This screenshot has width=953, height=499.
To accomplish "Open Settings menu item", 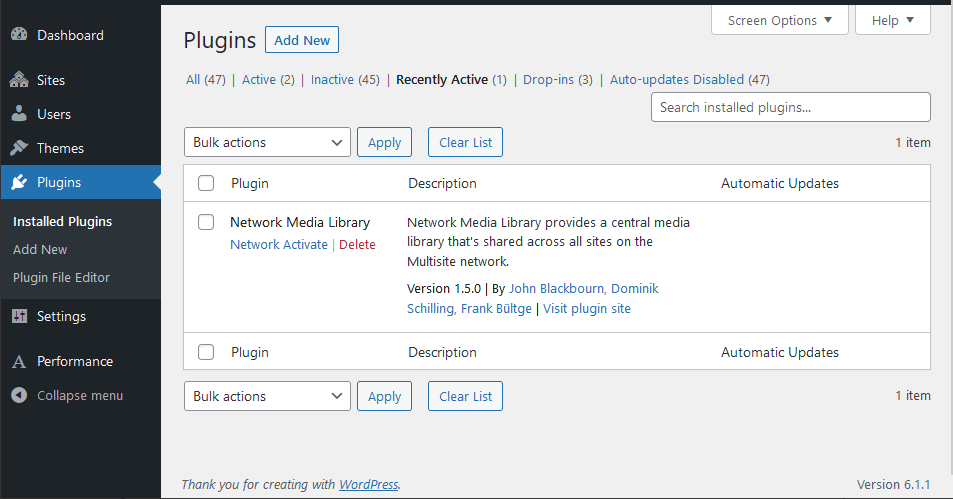I will [61, 317].
